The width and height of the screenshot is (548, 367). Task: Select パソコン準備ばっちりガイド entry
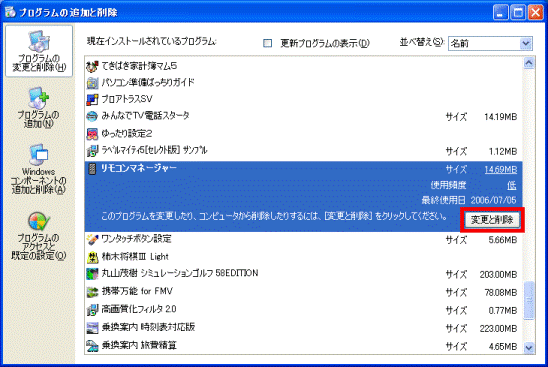(303, 83)
